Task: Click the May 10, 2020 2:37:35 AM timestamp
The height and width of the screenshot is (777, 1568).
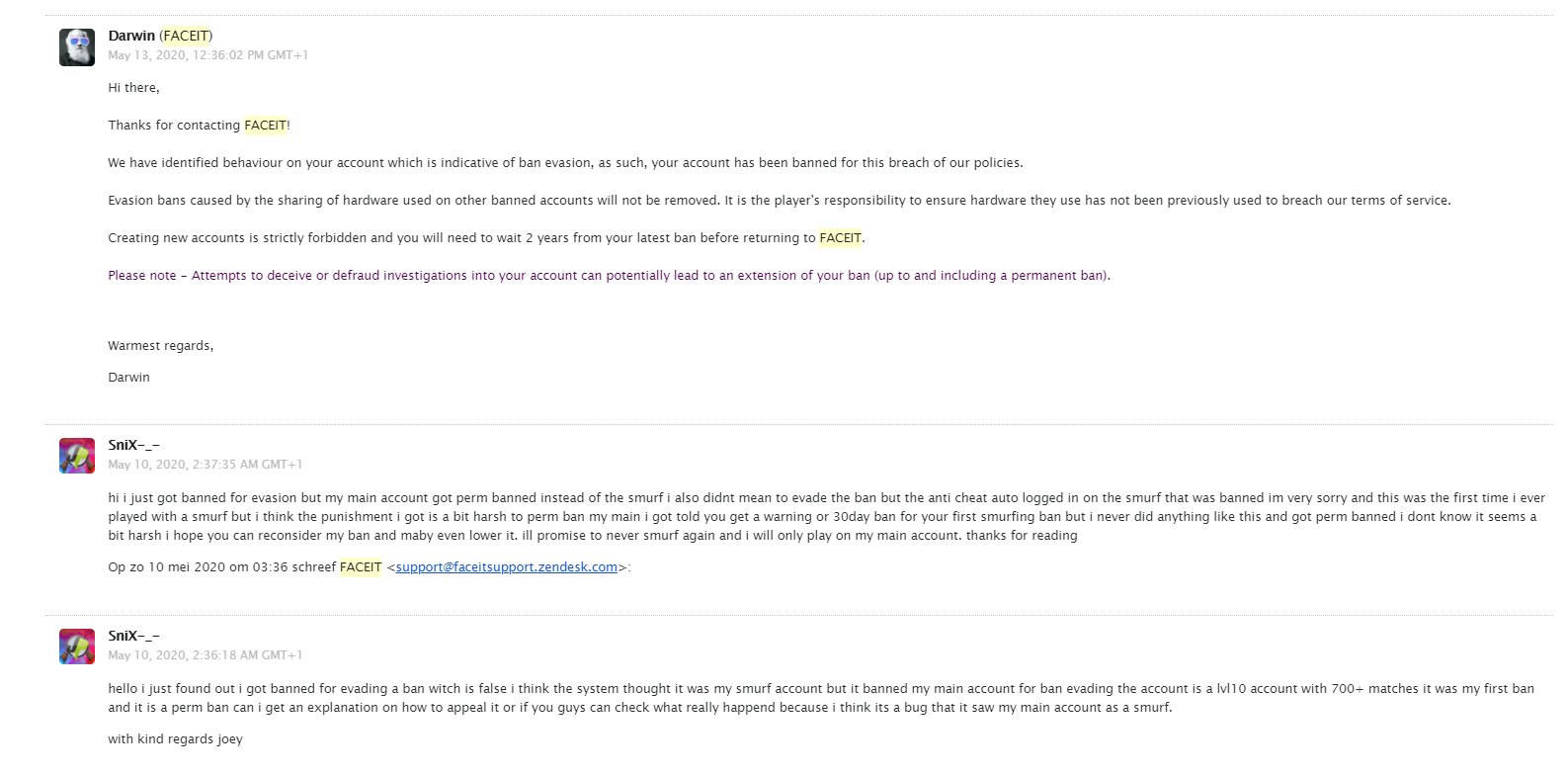Action: click(x=205, y=465)
